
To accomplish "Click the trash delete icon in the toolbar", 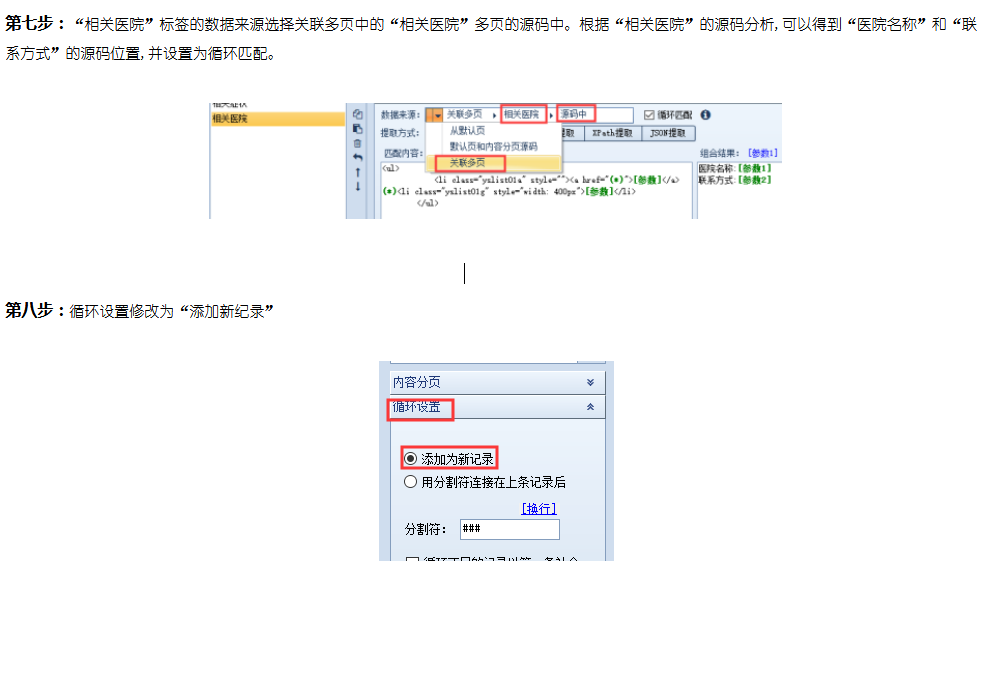I will coord(357,145).
